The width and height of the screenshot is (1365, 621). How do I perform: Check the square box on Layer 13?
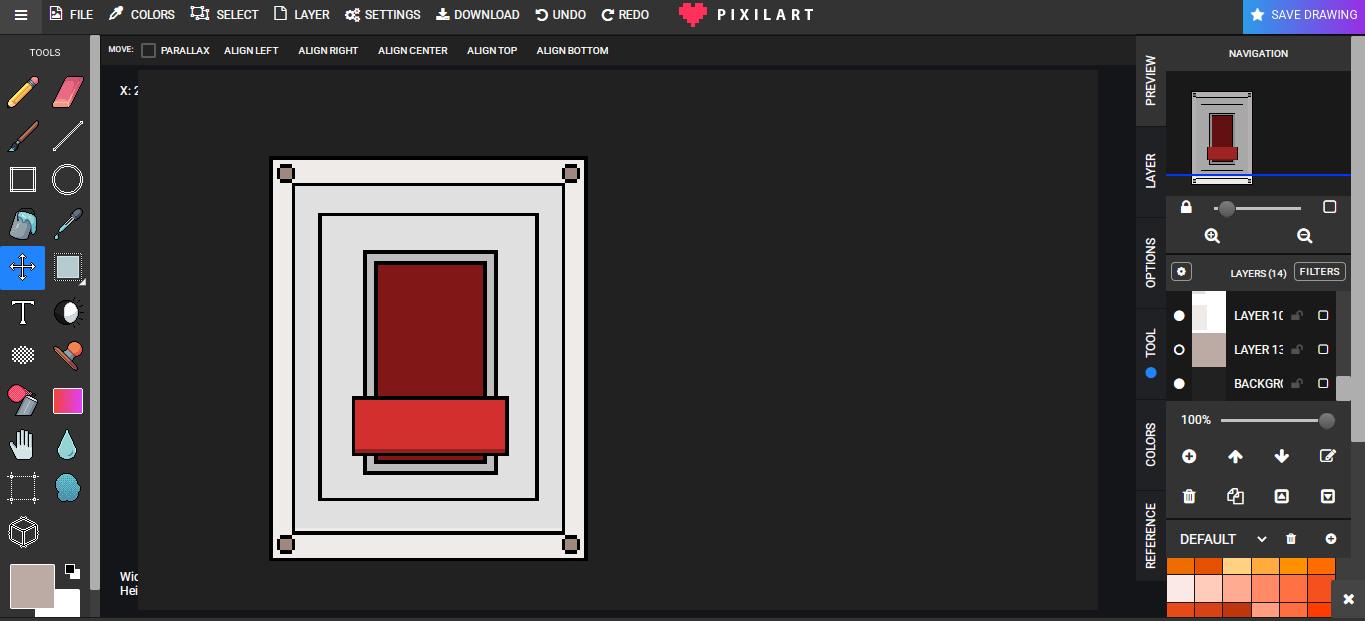coord(1323,350)
